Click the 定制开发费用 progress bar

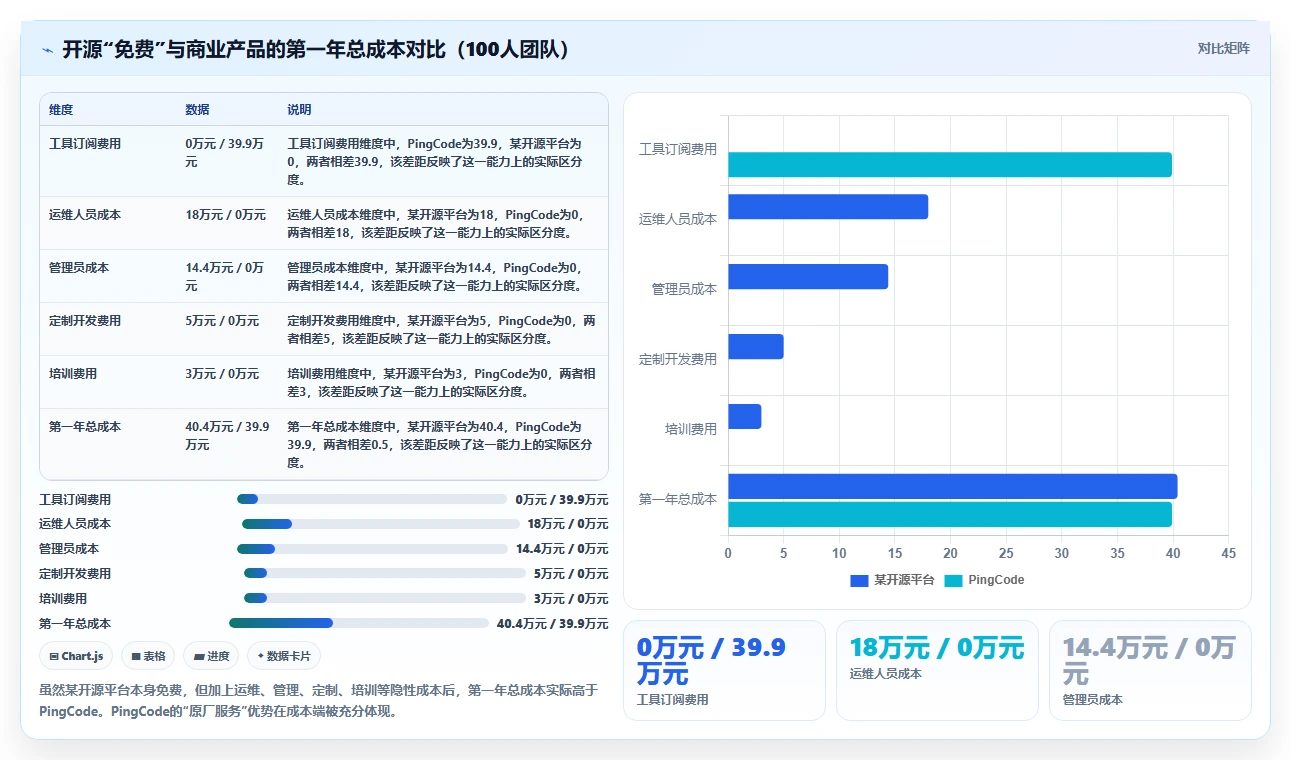pos(385,573)
